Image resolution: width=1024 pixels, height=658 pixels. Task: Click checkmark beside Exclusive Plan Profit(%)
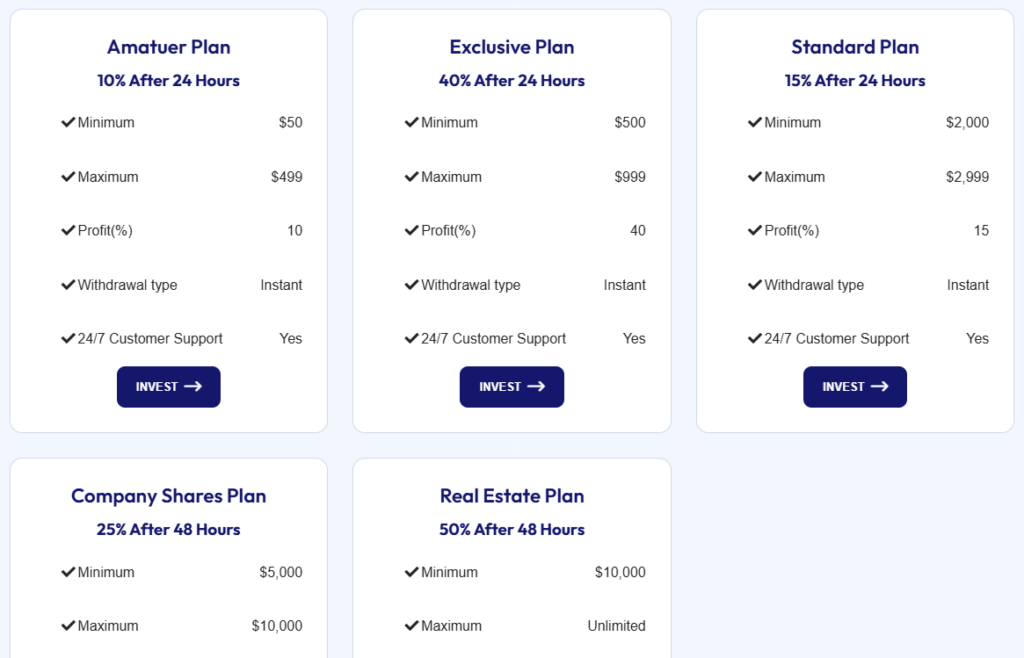coord(411,231)
